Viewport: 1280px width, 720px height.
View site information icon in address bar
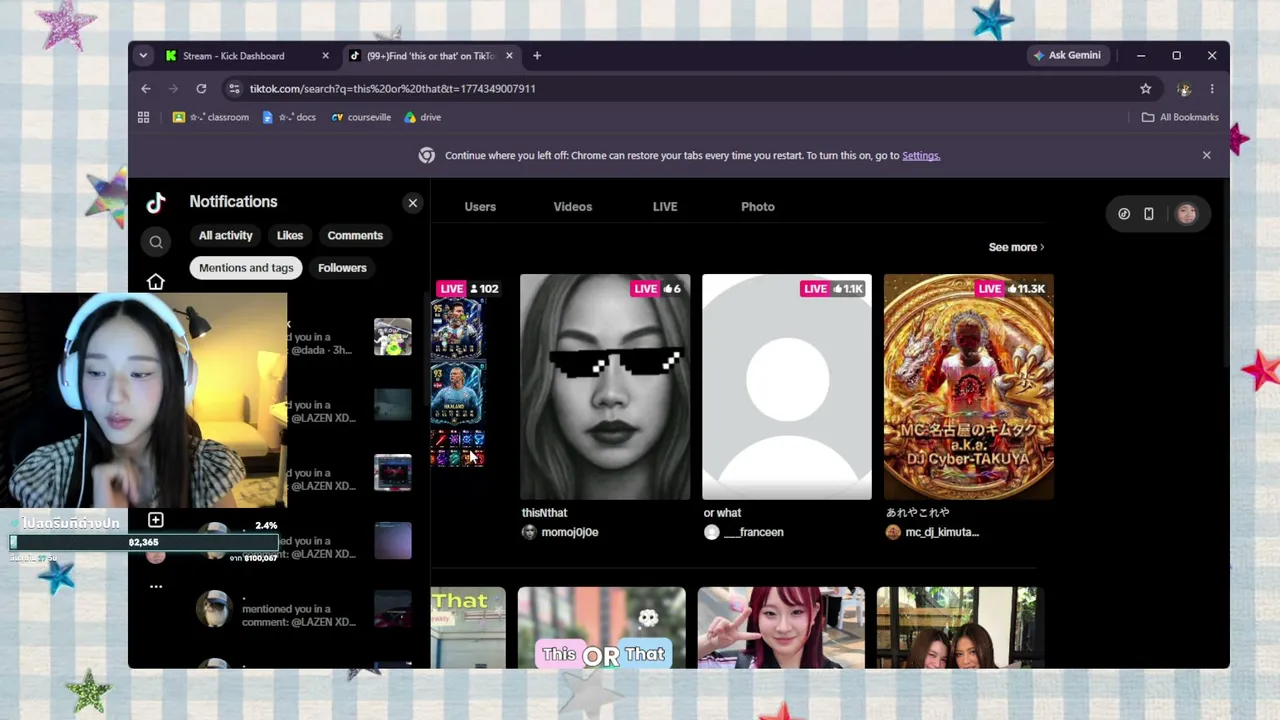pos(234,89)
